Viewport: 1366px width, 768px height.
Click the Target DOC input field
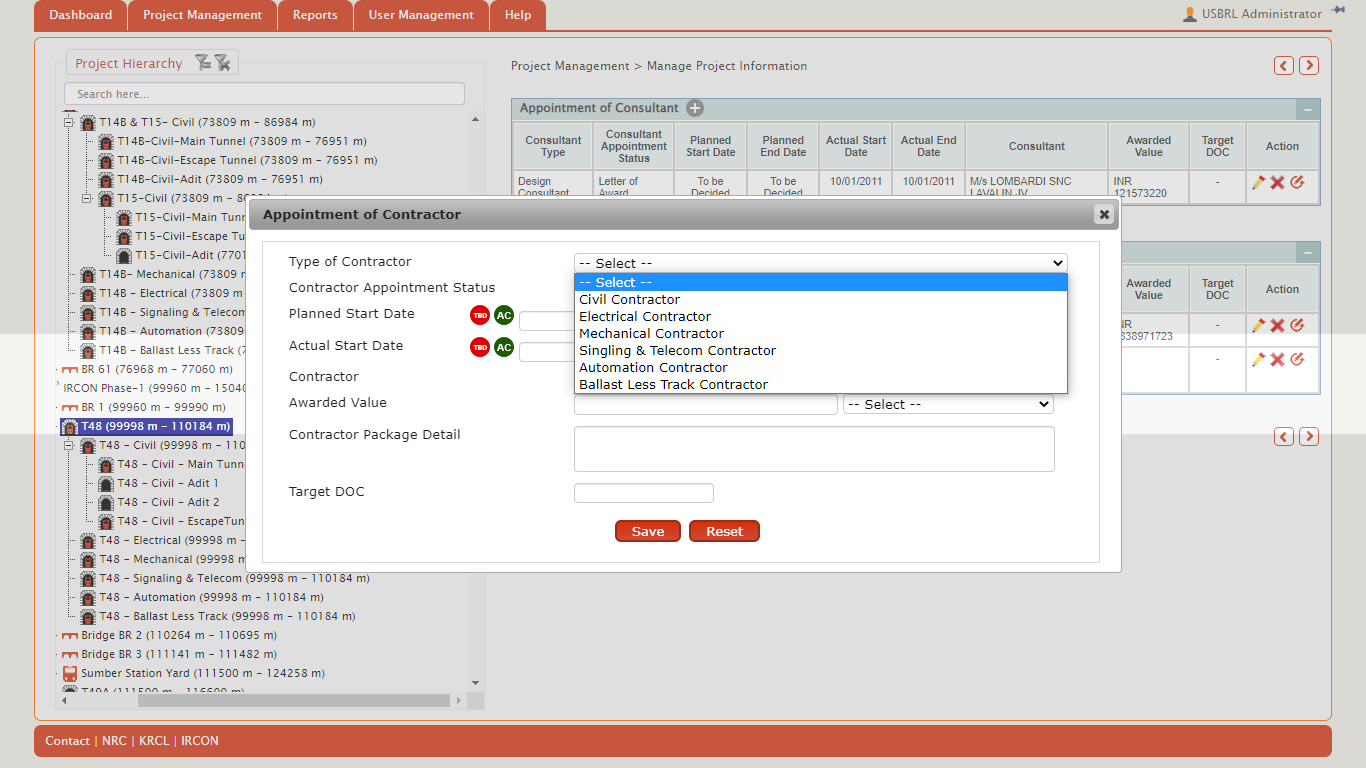click(643, 493)
